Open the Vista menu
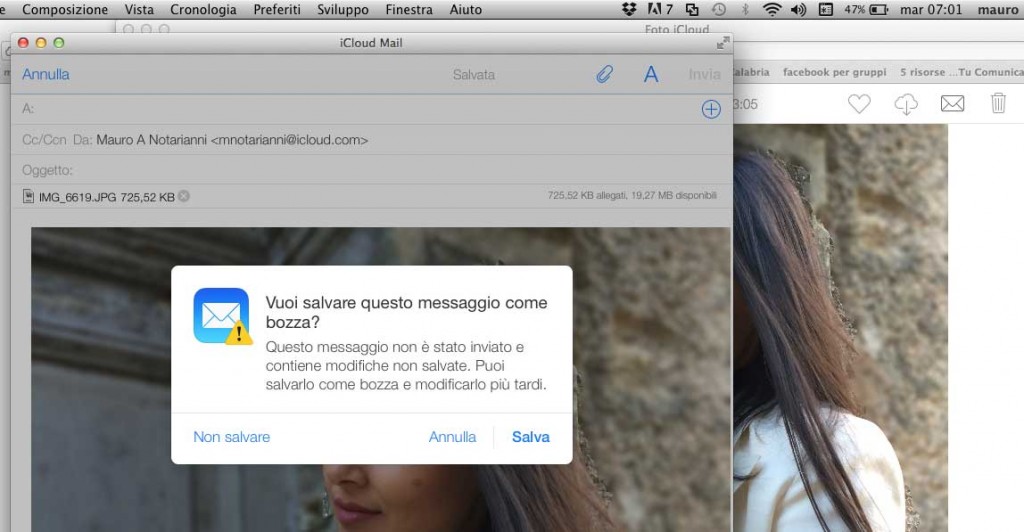Image resolution: width=1024 pixels, height=532 pixels. (139, 10)
